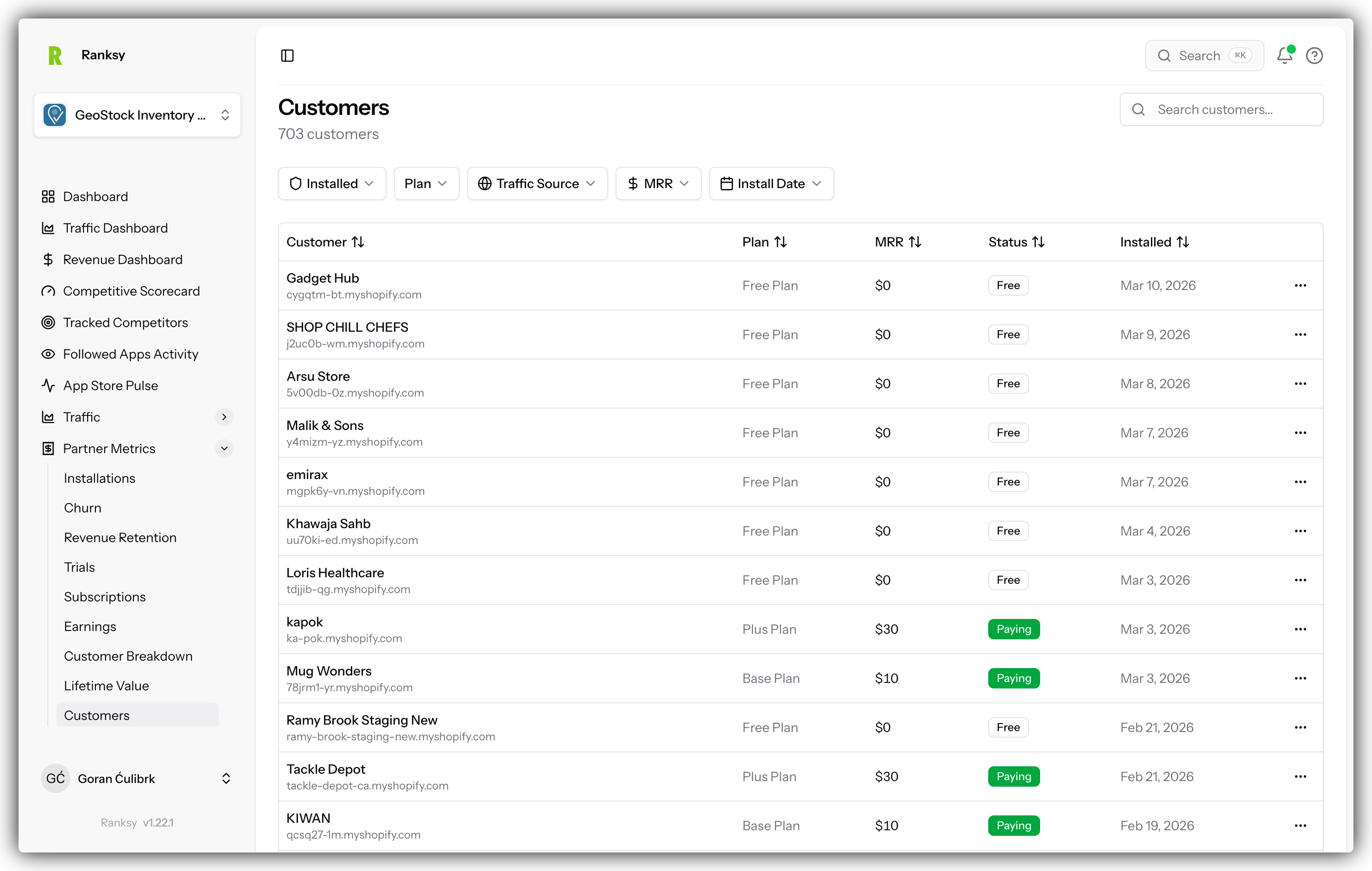This screenshot has width=1372, height=871.
Task: Open the Traffic Source filter dropdown
Action: pyautogui.click(x=537, y=183)
